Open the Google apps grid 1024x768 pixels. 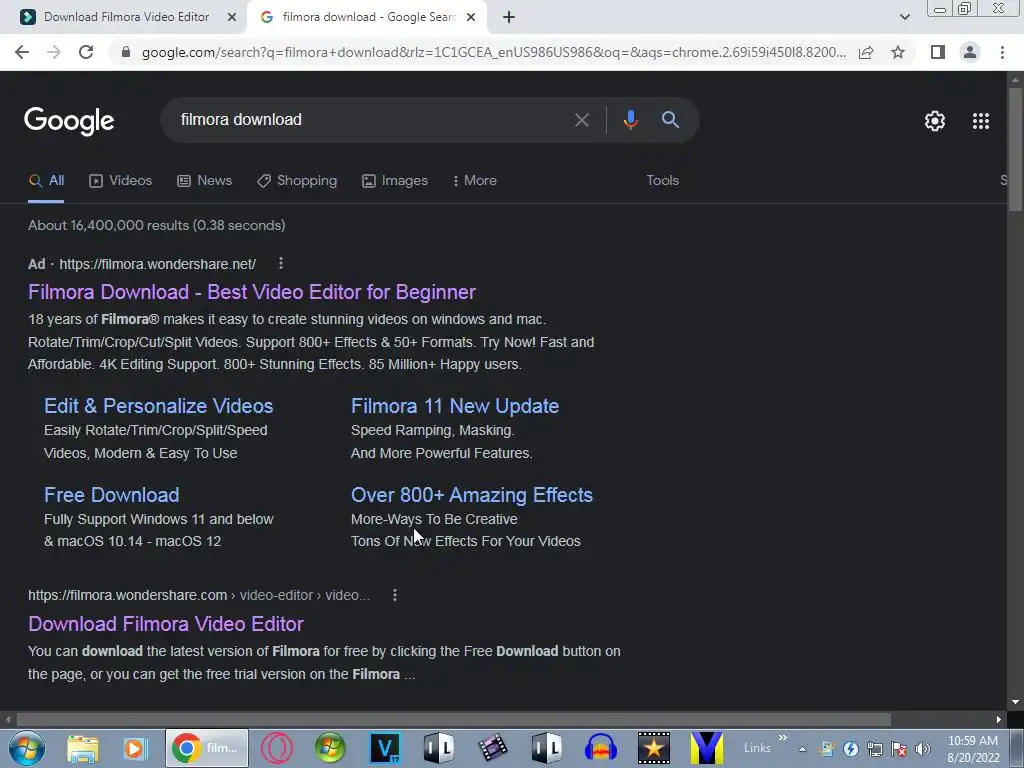(x=980, y=121)
